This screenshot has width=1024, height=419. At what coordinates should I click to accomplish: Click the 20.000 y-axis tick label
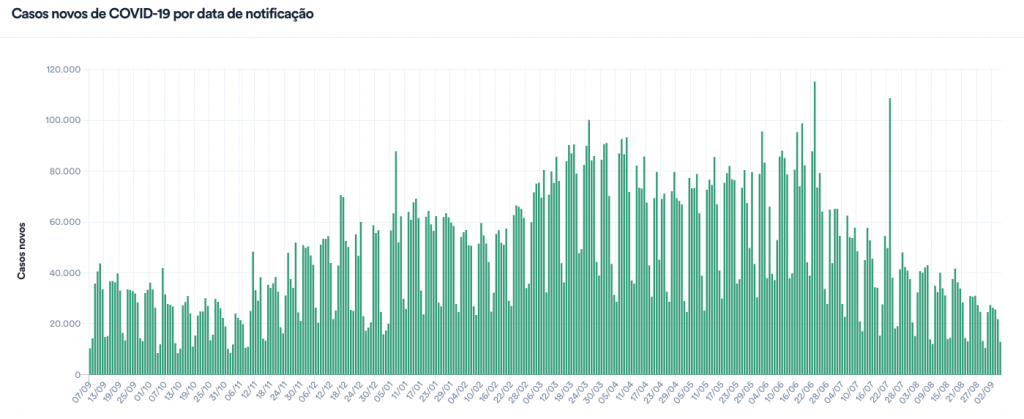[x=64, y=324]
